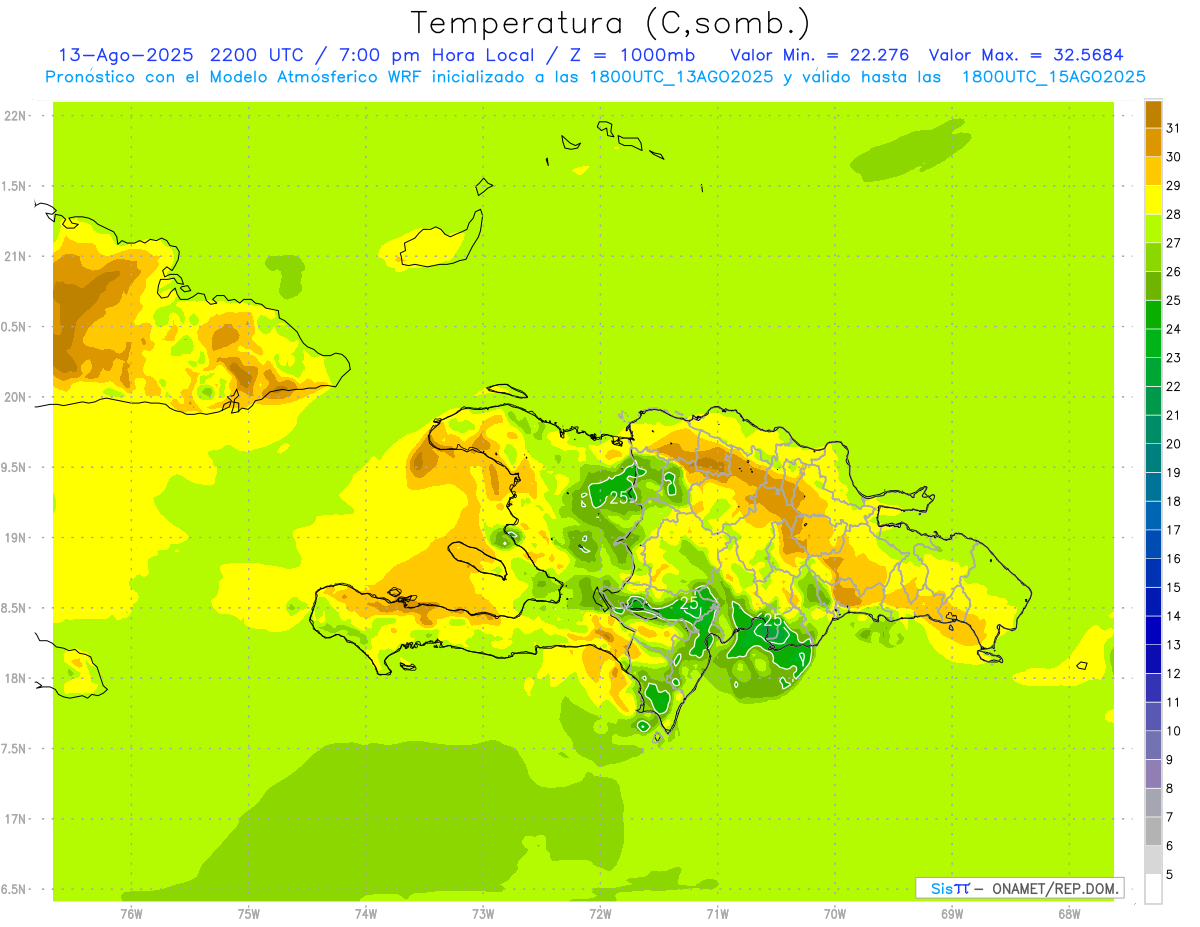Click the colorbar value label '29'

[x=1174, y=185]
